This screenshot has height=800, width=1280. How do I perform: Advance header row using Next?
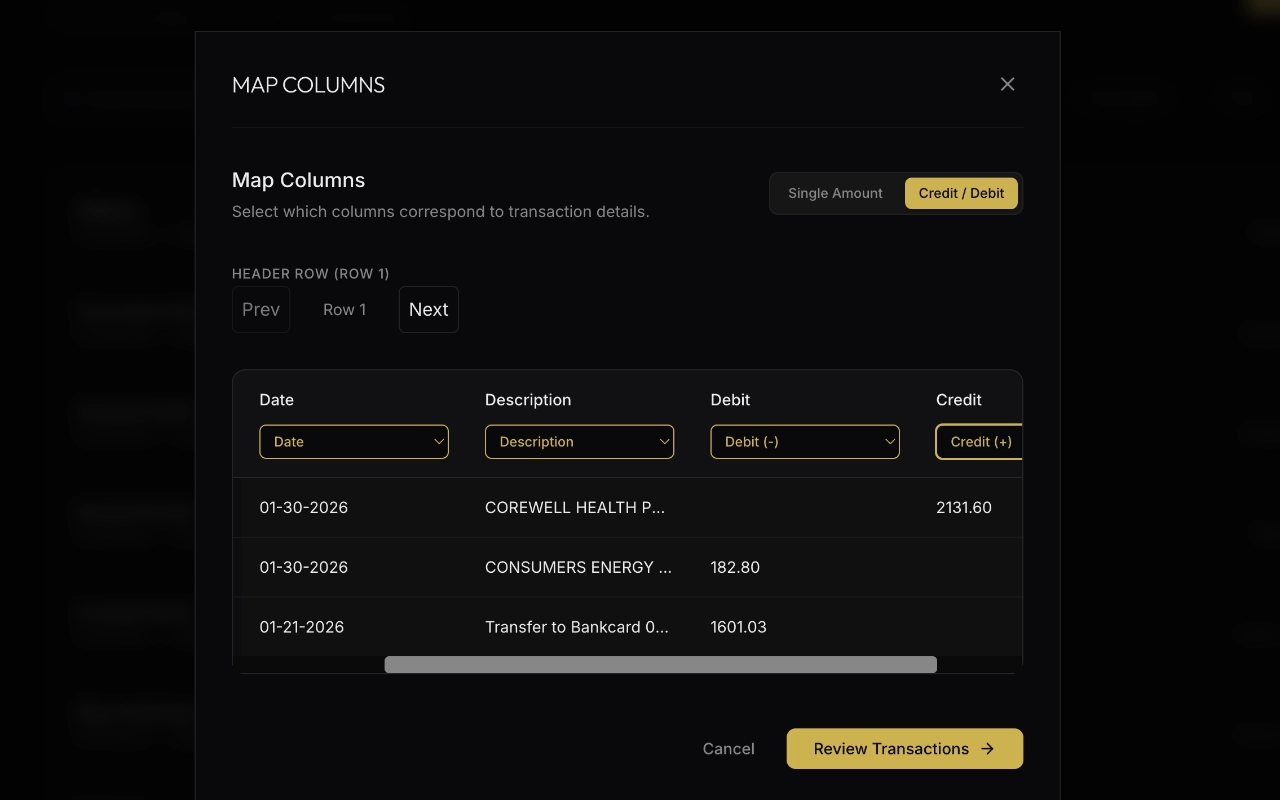(x=428, y=310)
